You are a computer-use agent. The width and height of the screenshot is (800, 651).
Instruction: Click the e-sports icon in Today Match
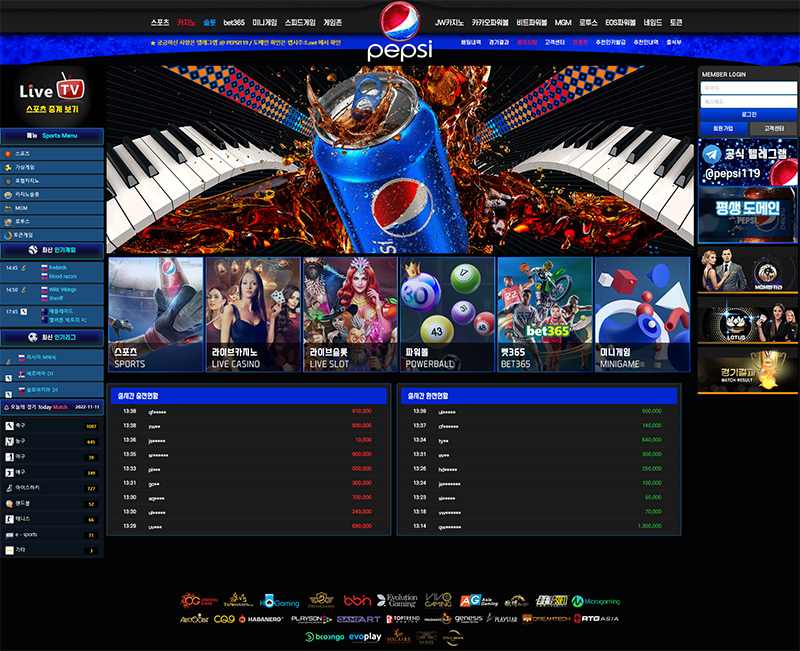(9, 535)
